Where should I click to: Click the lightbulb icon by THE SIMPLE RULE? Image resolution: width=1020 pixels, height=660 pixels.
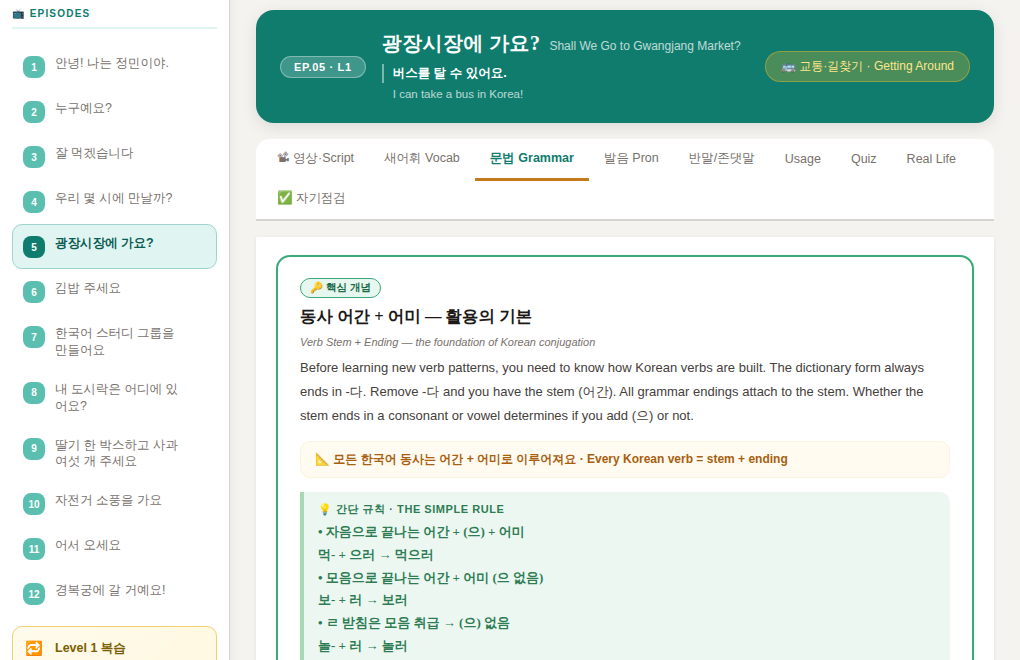tap(325, 509)
